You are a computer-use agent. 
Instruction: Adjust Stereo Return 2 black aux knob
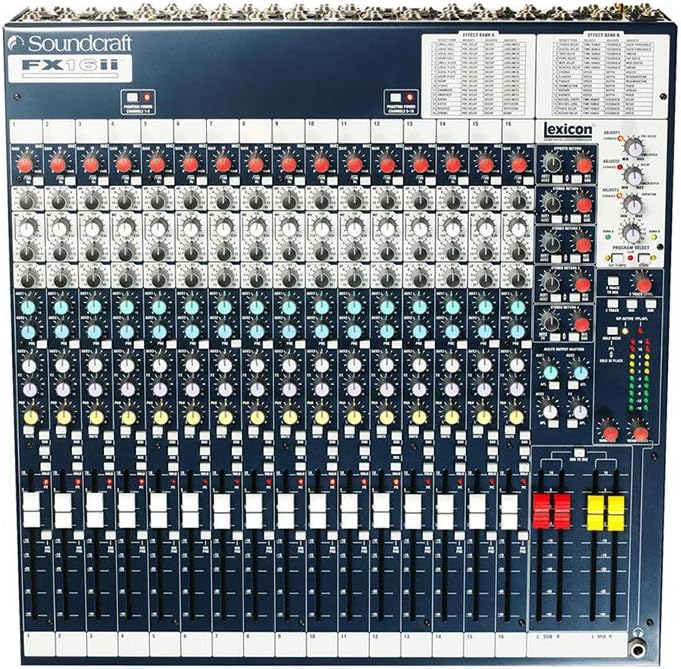pyautogui.click(x=551, y=243)
